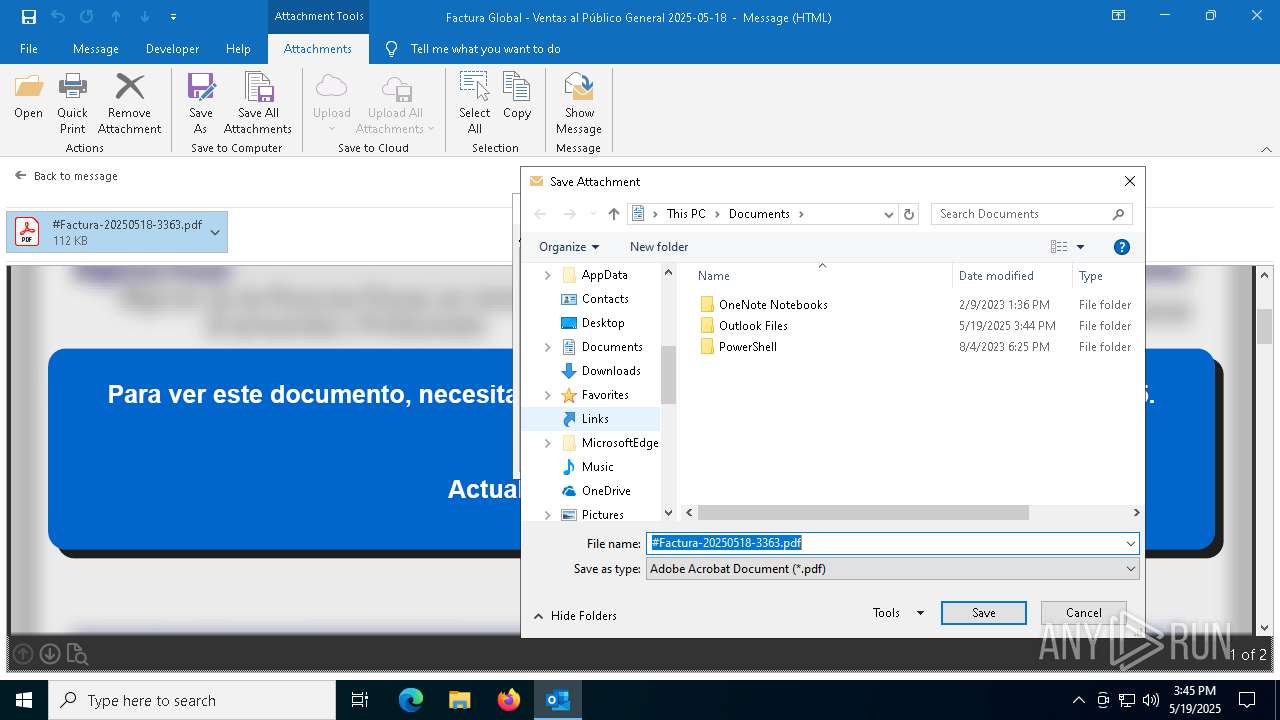Open the Windows Start menu
The width and height of the screenshot is (1280, 720).
click(24, 700)
